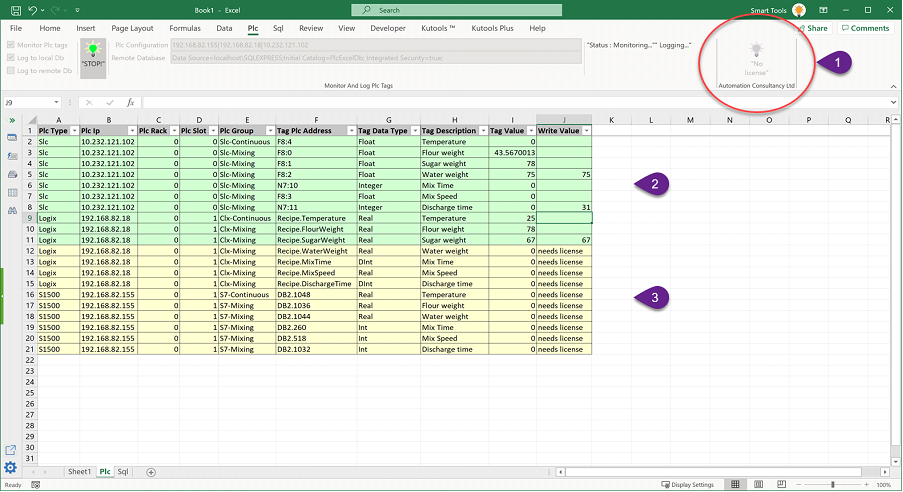Open the Developer ribbon tab
This screenshot has width=903, height=492.
pos(388,28)
